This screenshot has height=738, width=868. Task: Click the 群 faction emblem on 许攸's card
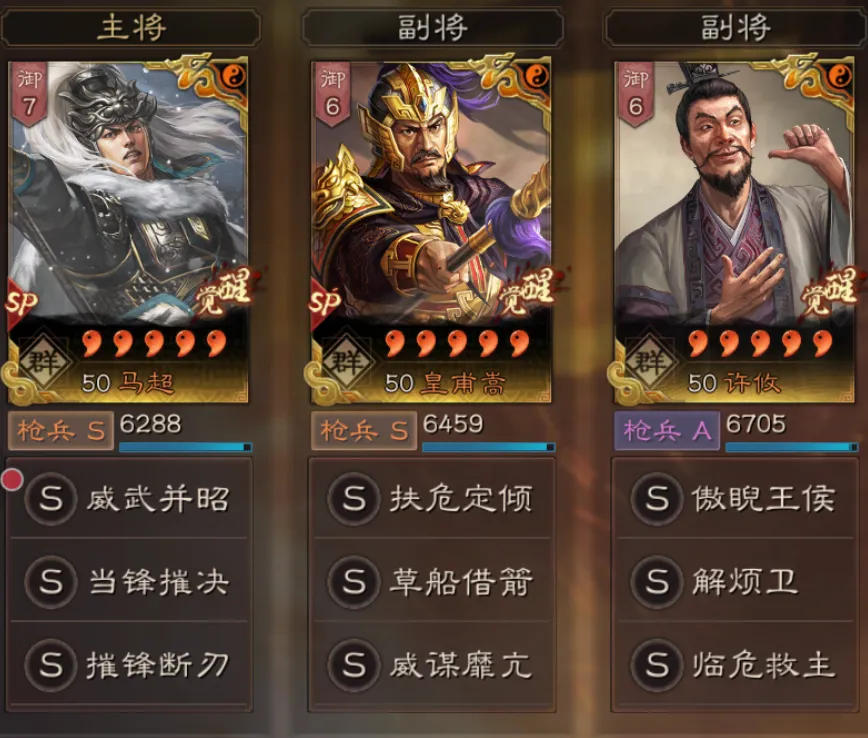tap(650, 363)
